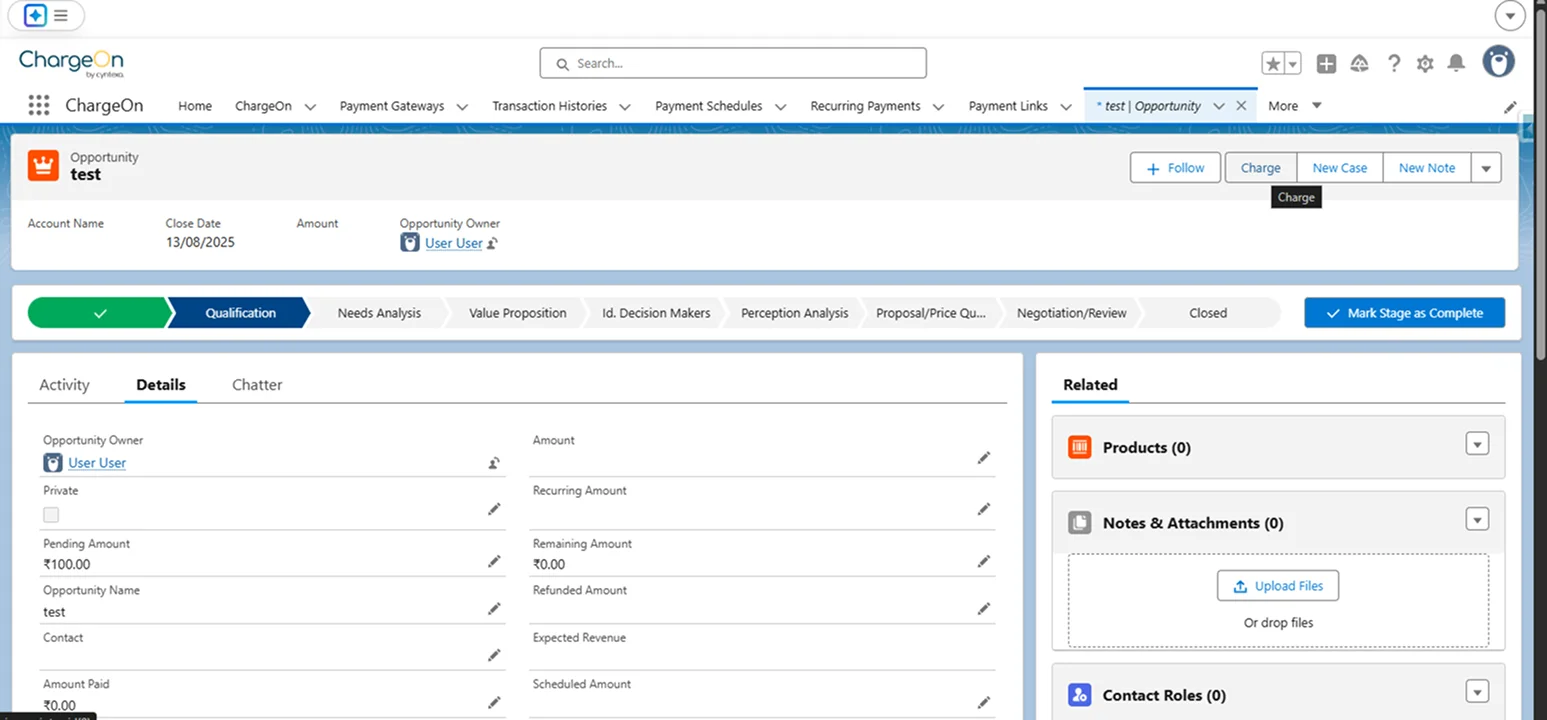Open the Setup gear icon
Image resolution: width=1547 pixels, height=720 pixels.
(1425, 64)
